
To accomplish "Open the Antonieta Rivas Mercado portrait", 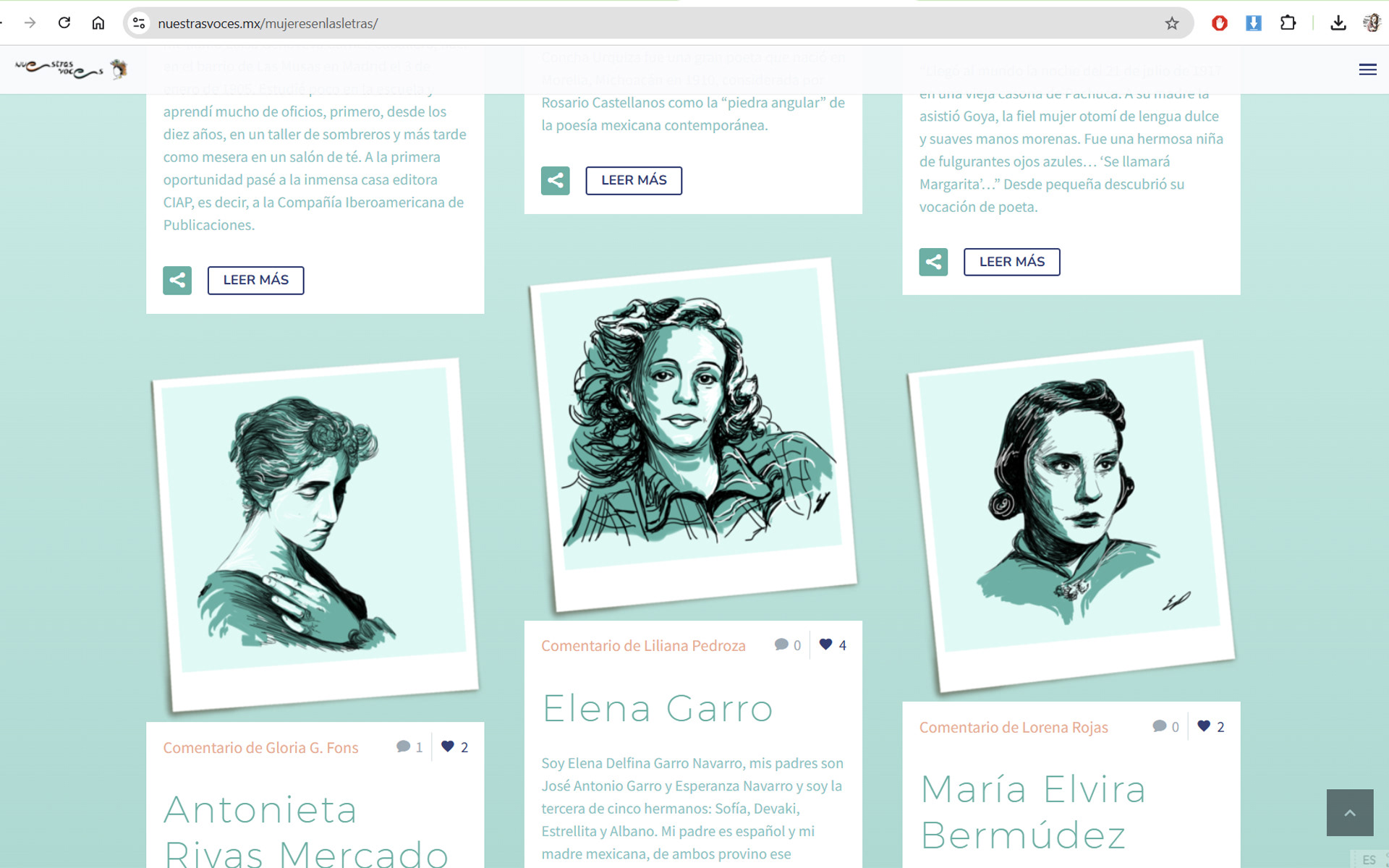I will (x=315, y=535).
